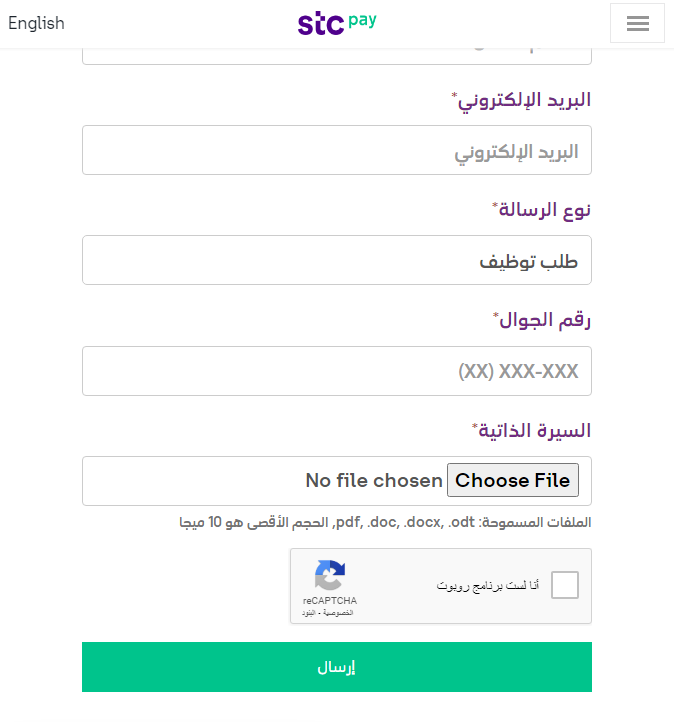Click the Choose File button
674x722 pixels.
coord(513,480)
